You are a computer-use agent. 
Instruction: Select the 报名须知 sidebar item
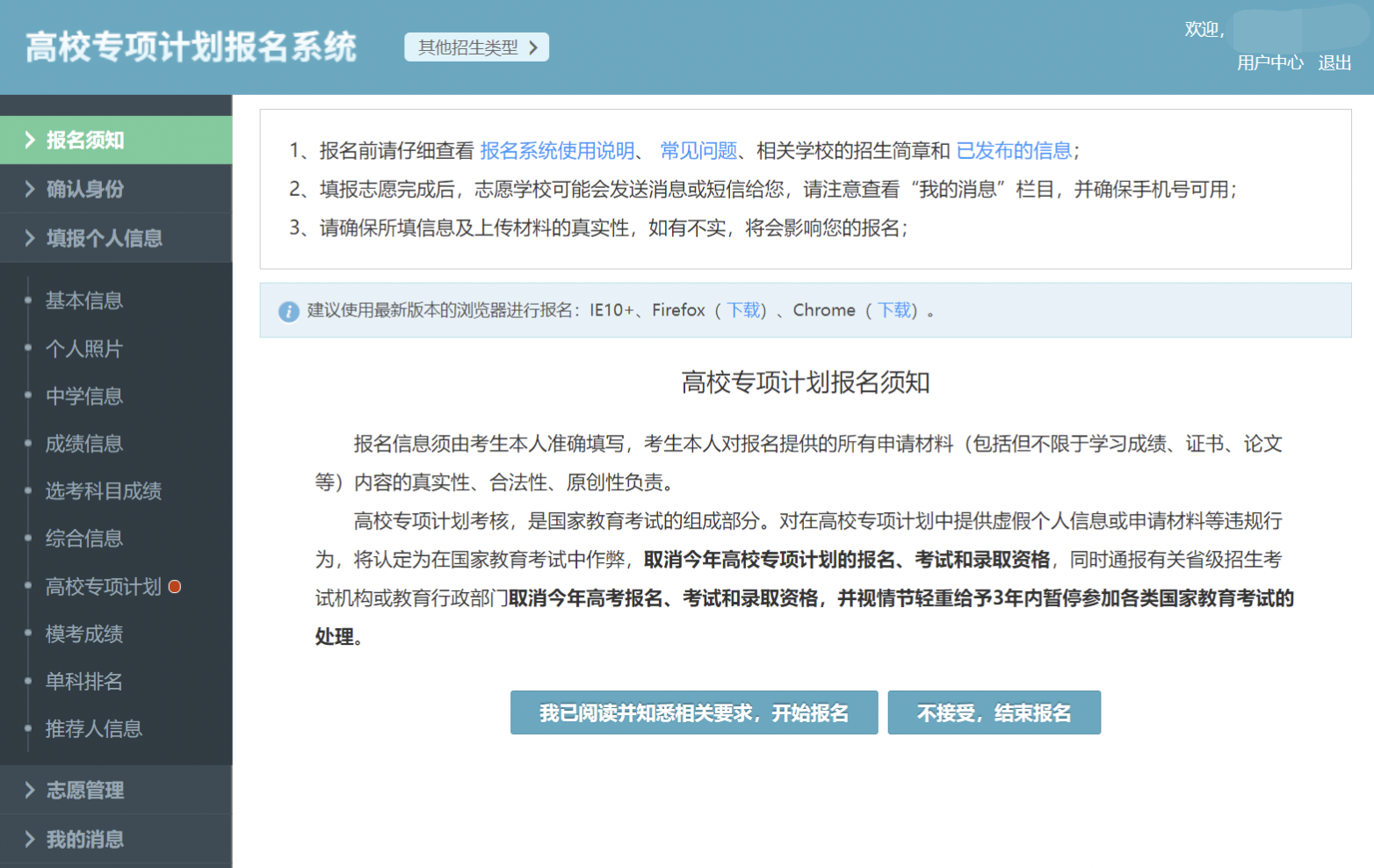(x=85, y=140)
